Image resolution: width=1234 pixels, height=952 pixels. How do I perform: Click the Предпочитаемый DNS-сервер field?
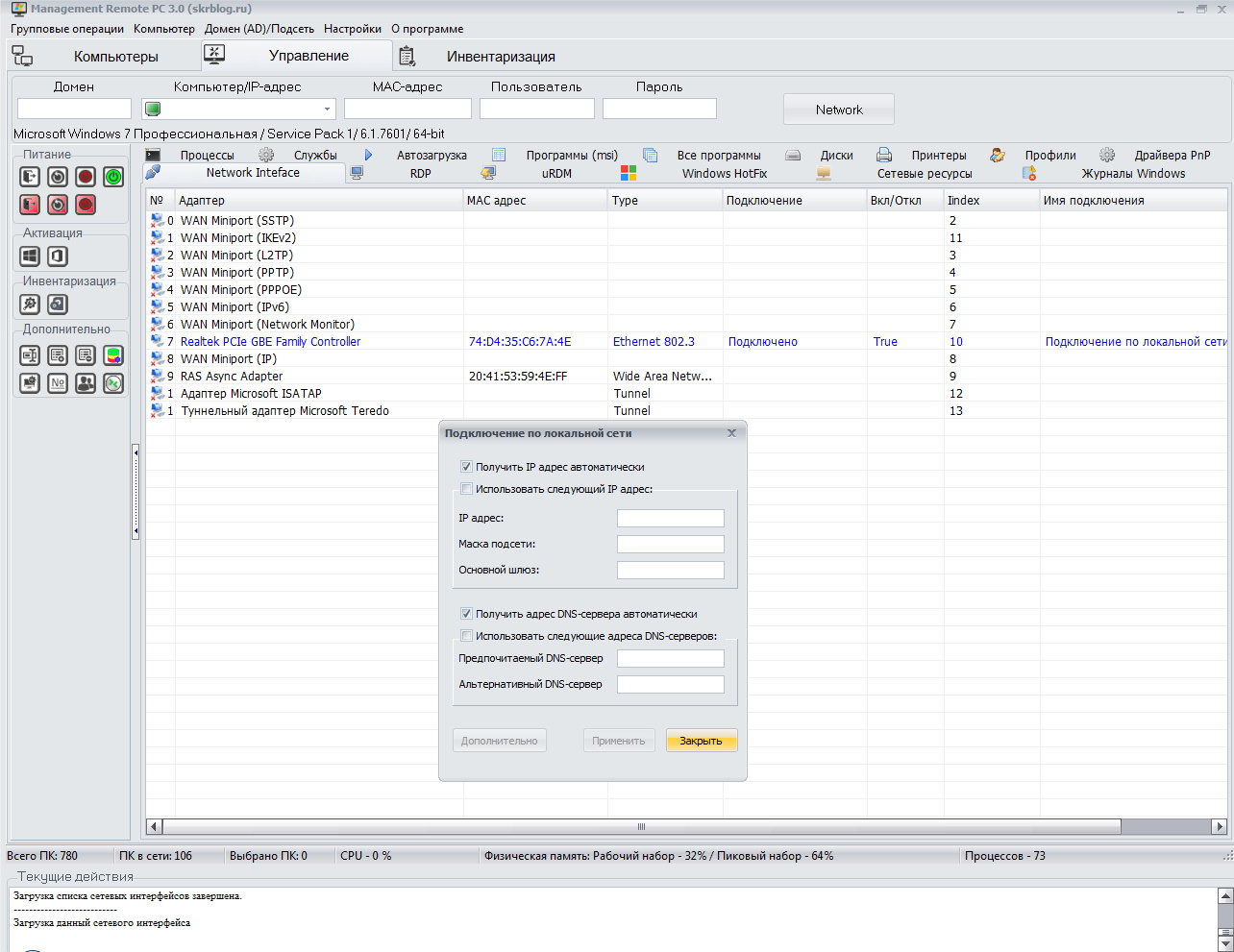point(670,658)
